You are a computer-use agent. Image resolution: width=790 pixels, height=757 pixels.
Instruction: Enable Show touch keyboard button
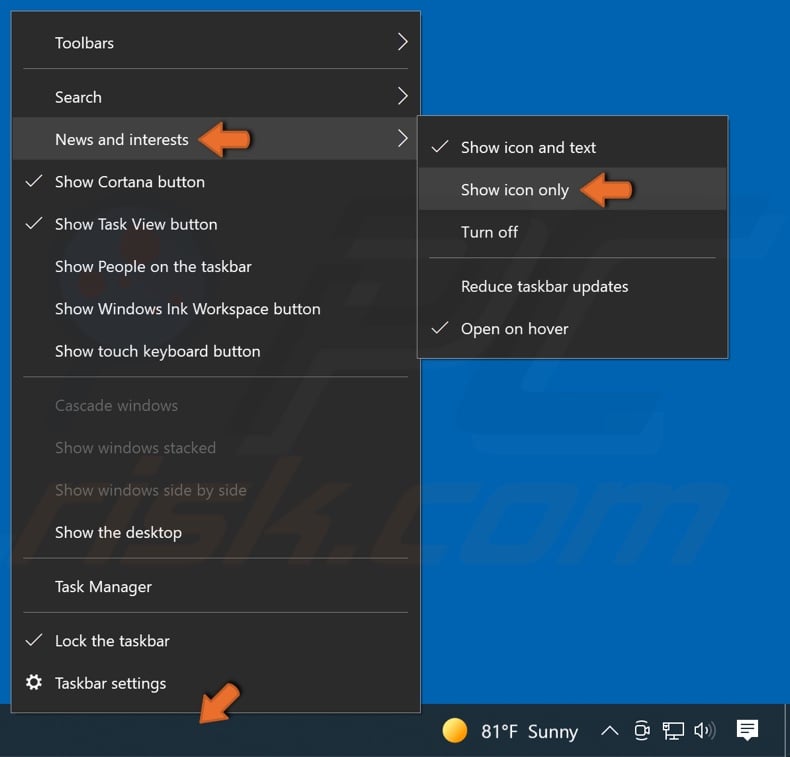pyautogui.click(x=216, y=351)
